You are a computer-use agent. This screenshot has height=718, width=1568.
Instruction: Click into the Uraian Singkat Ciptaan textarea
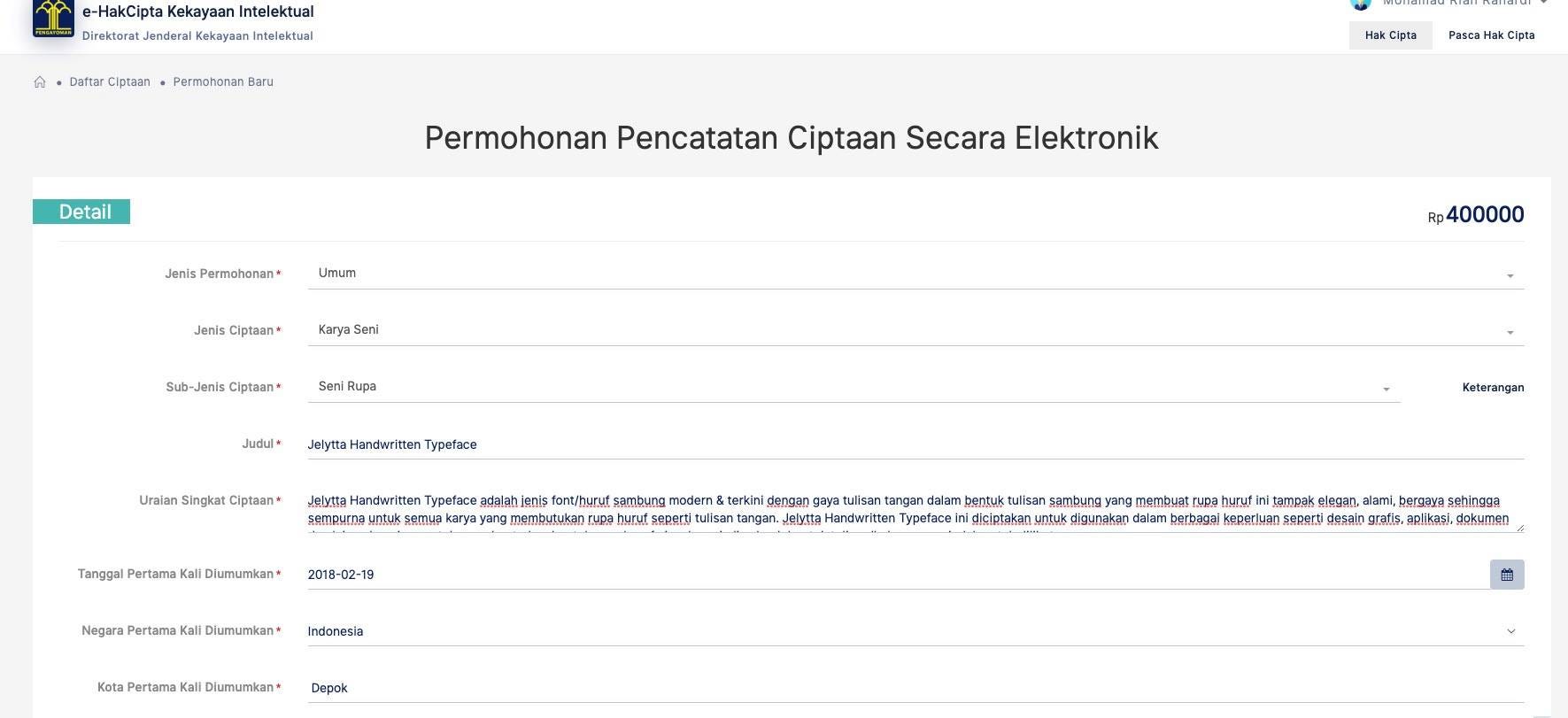[x=885, y=509]
